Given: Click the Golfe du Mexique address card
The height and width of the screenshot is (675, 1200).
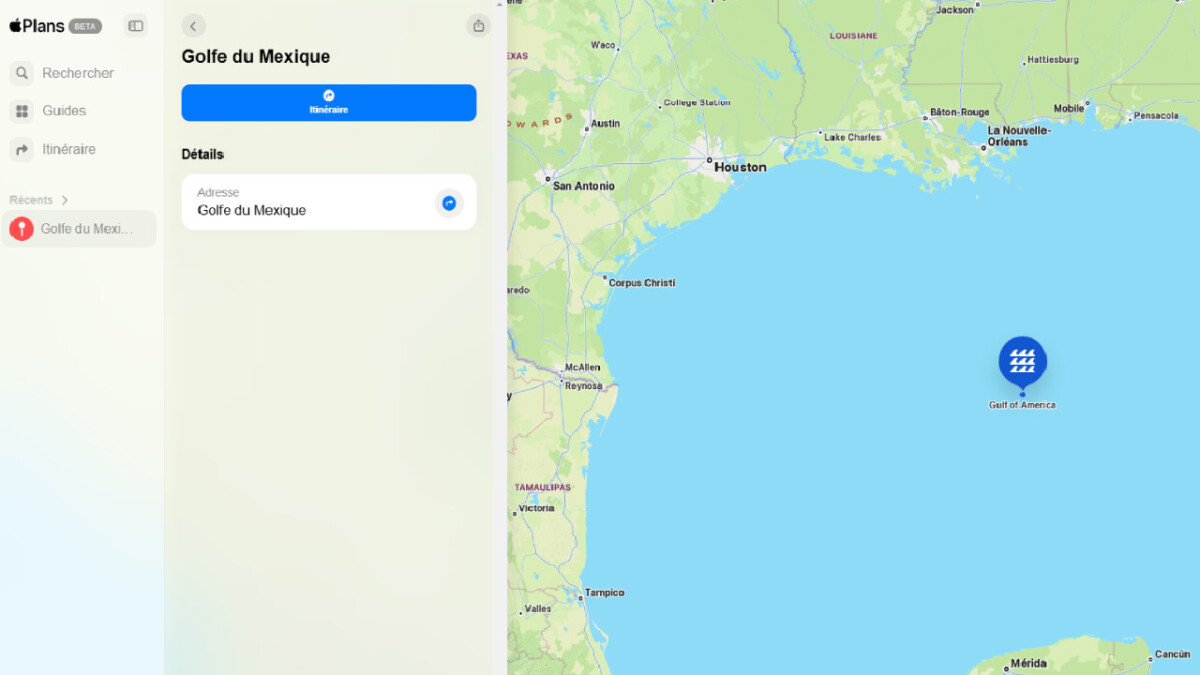Looking at the screenshot, I should coord(329,202).
